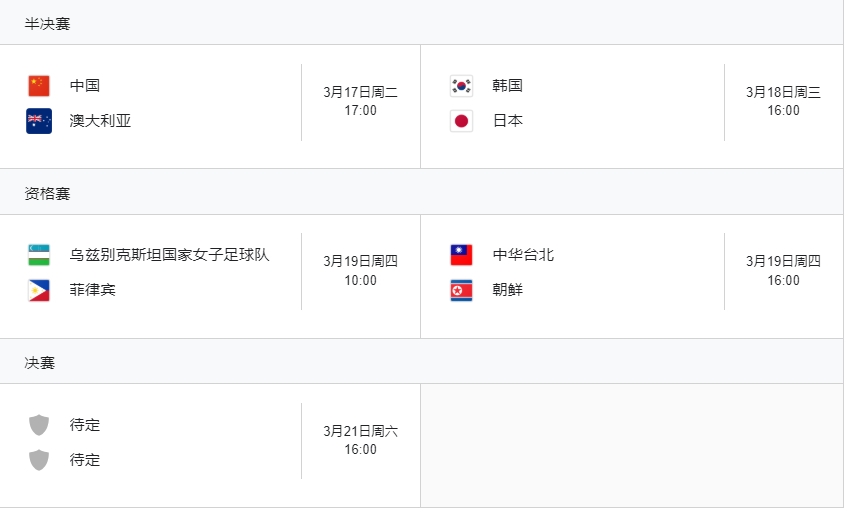Click the 3月19日周四 10:00 match time

click(360, 271)
